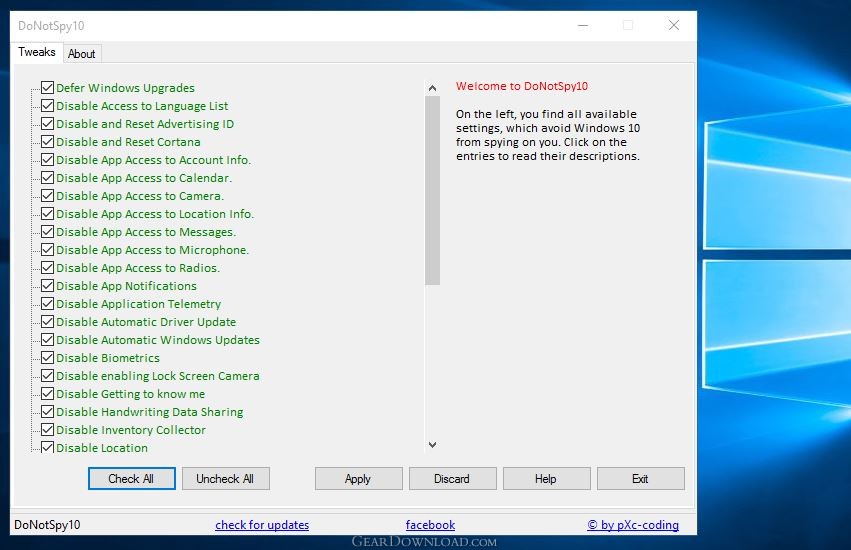Toggle Disable enabling Lock Screen Camera checkbox
This screenshot has height=550, width=851.
click(48, 375)
